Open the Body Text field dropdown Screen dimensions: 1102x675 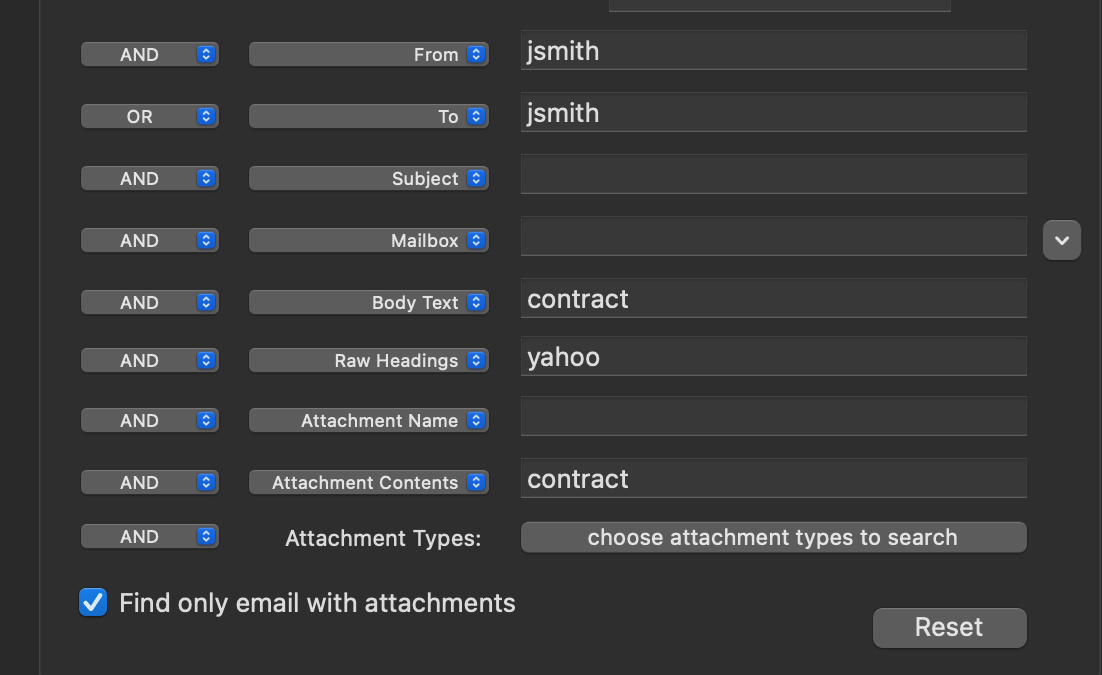[x=368, y=303]
